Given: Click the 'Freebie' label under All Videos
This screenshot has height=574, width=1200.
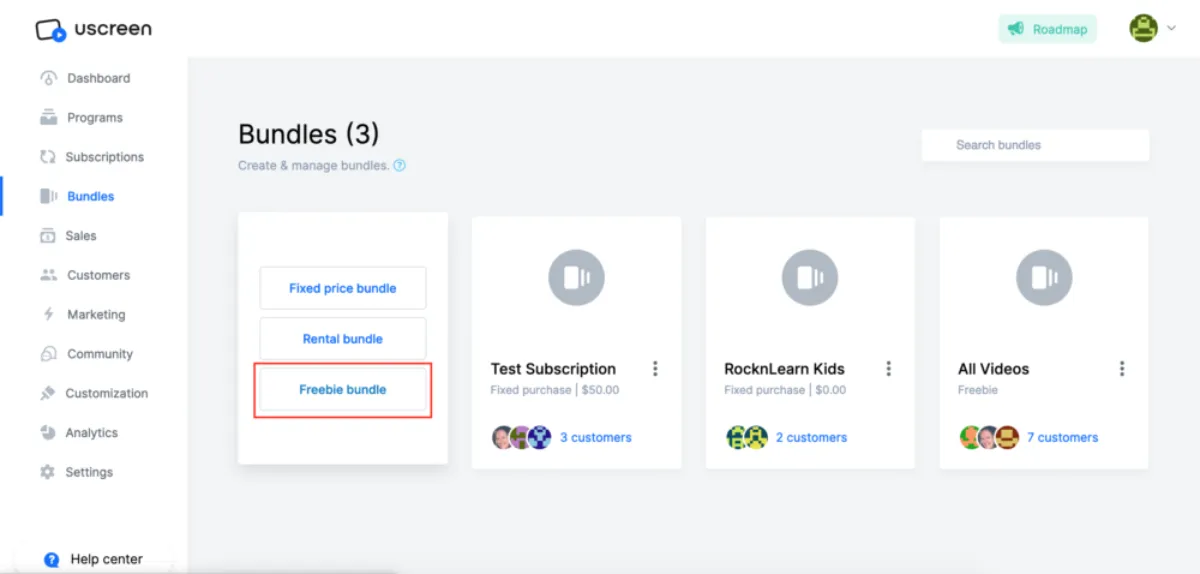Looking at the screenshot, I should [x=978, y=390].
